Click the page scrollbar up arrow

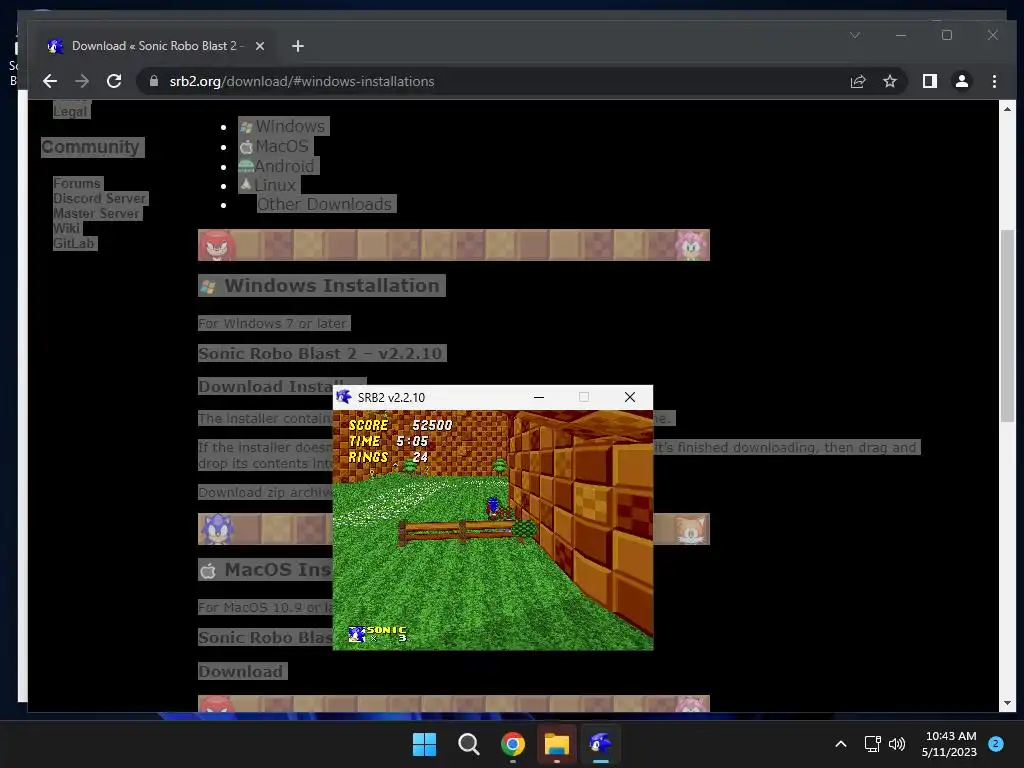pos(1007,109)
